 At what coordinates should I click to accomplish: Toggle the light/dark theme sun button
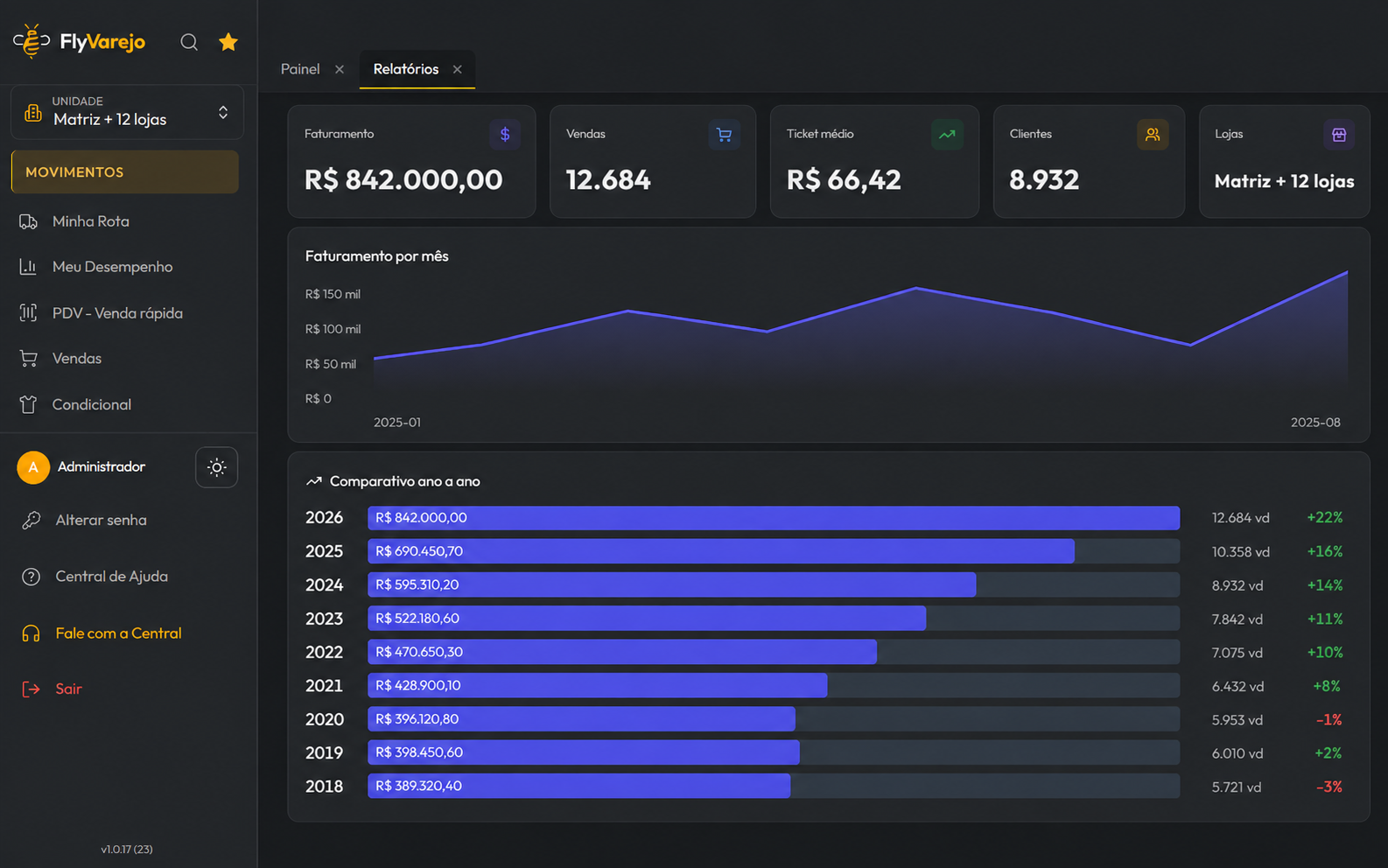click(x=217, y=467)
